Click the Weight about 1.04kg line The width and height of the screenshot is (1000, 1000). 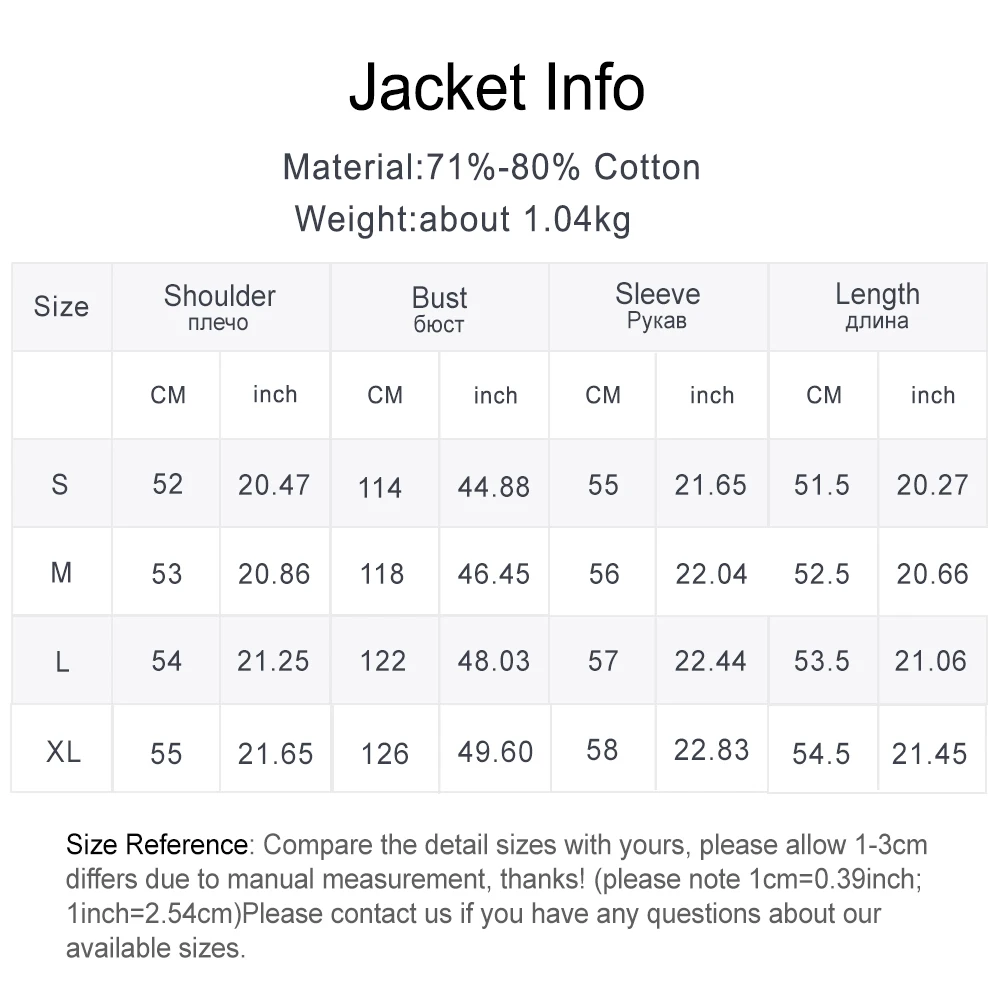(x=463, y=219)
